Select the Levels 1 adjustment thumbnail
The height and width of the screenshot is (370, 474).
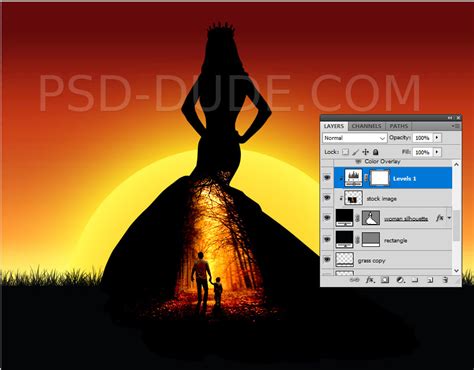[x=353, y=178]
